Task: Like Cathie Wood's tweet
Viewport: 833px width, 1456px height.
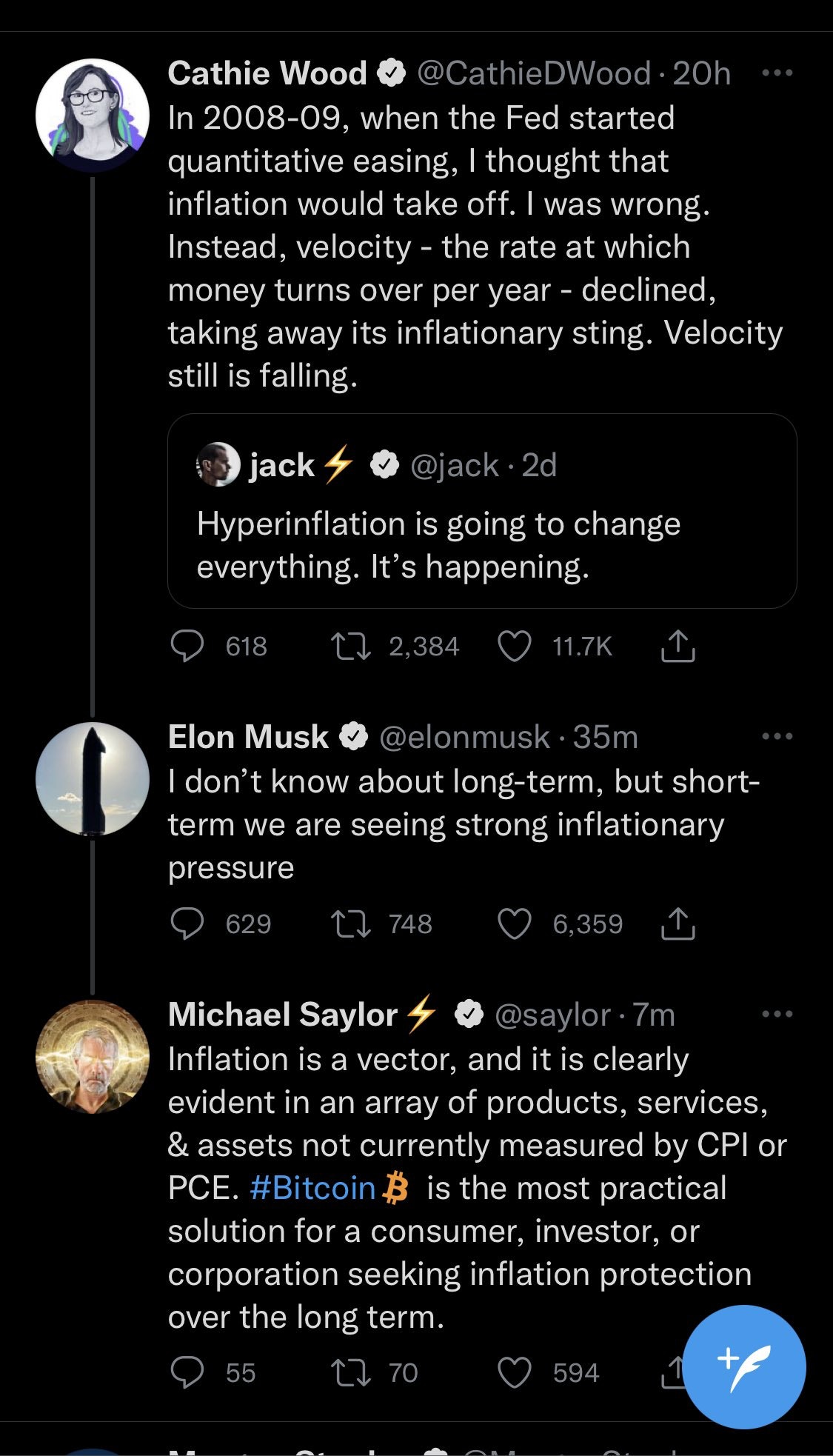Action: coord(514,646)
